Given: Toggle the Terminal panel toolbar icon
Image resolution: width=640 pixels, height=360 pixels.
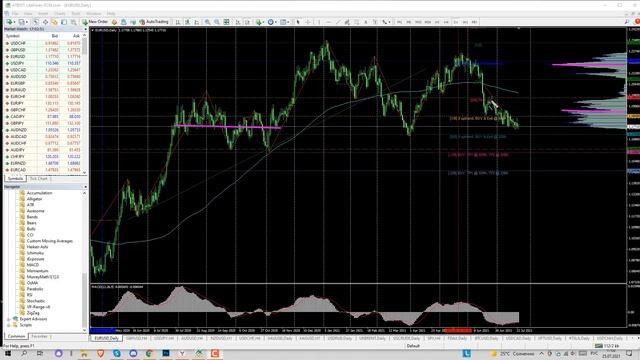Looking at the screenshot, I should coord(64,22).
